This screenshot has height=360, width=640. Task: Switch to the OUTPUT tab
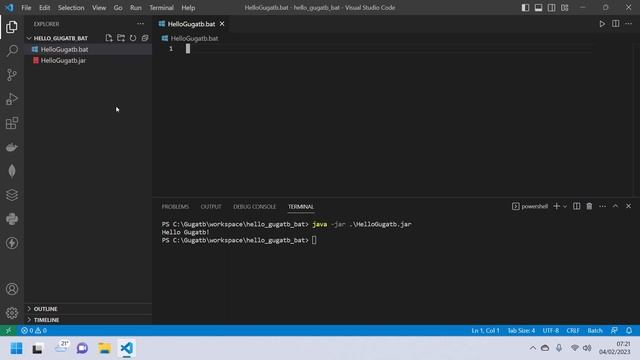pyautogui.click(x=211, y=207)
